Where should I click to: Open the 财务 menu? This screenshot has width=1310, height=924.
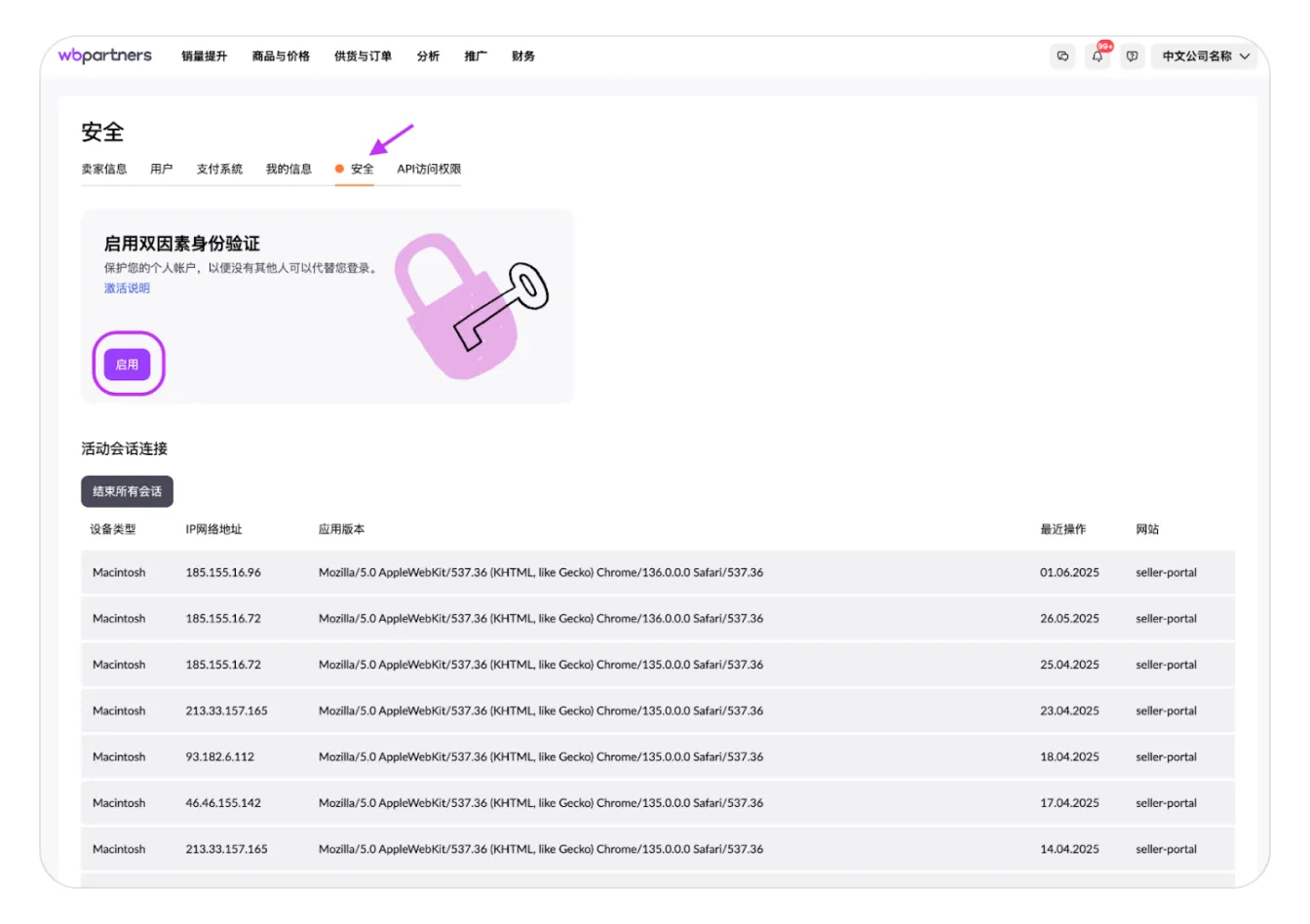point(523,57)
